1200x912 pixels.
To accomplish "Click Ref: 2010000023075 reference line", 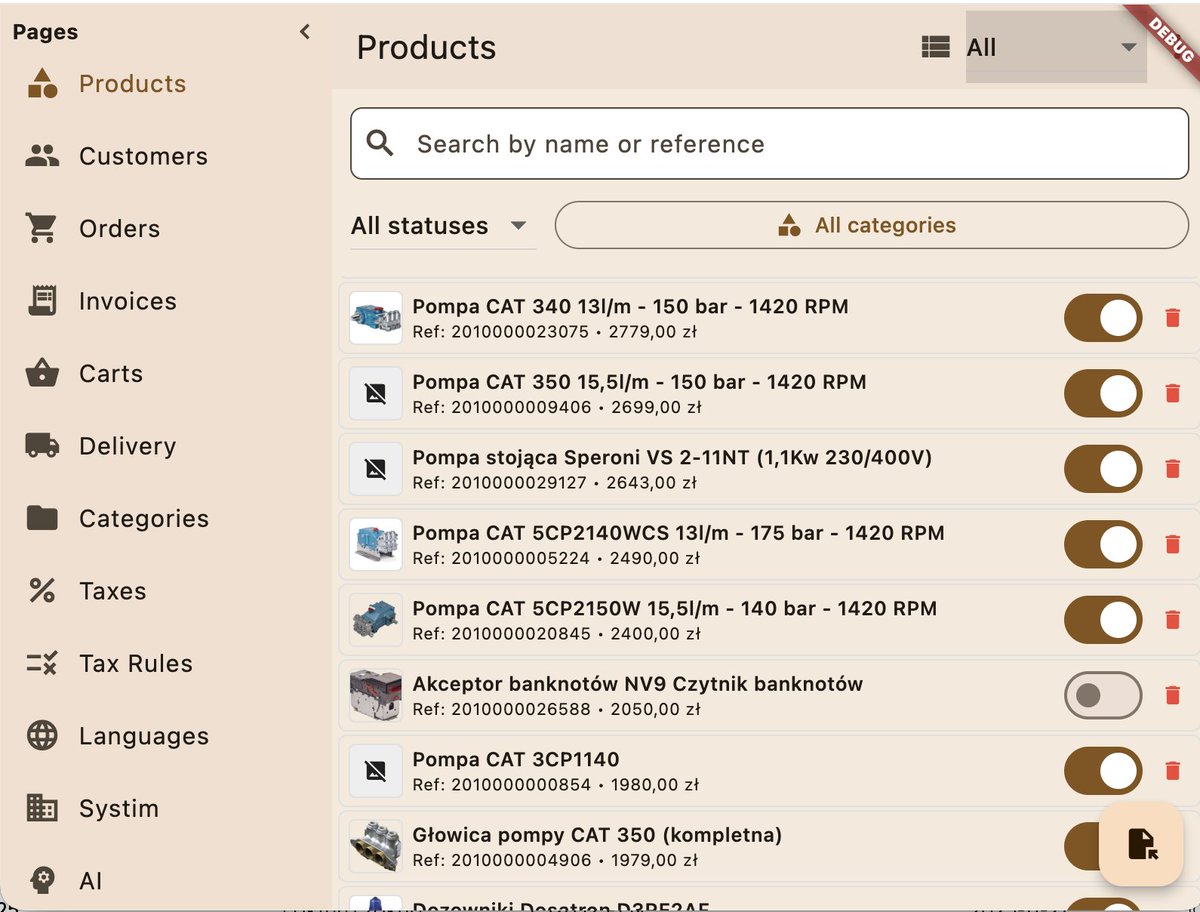I will click(555, 332).
